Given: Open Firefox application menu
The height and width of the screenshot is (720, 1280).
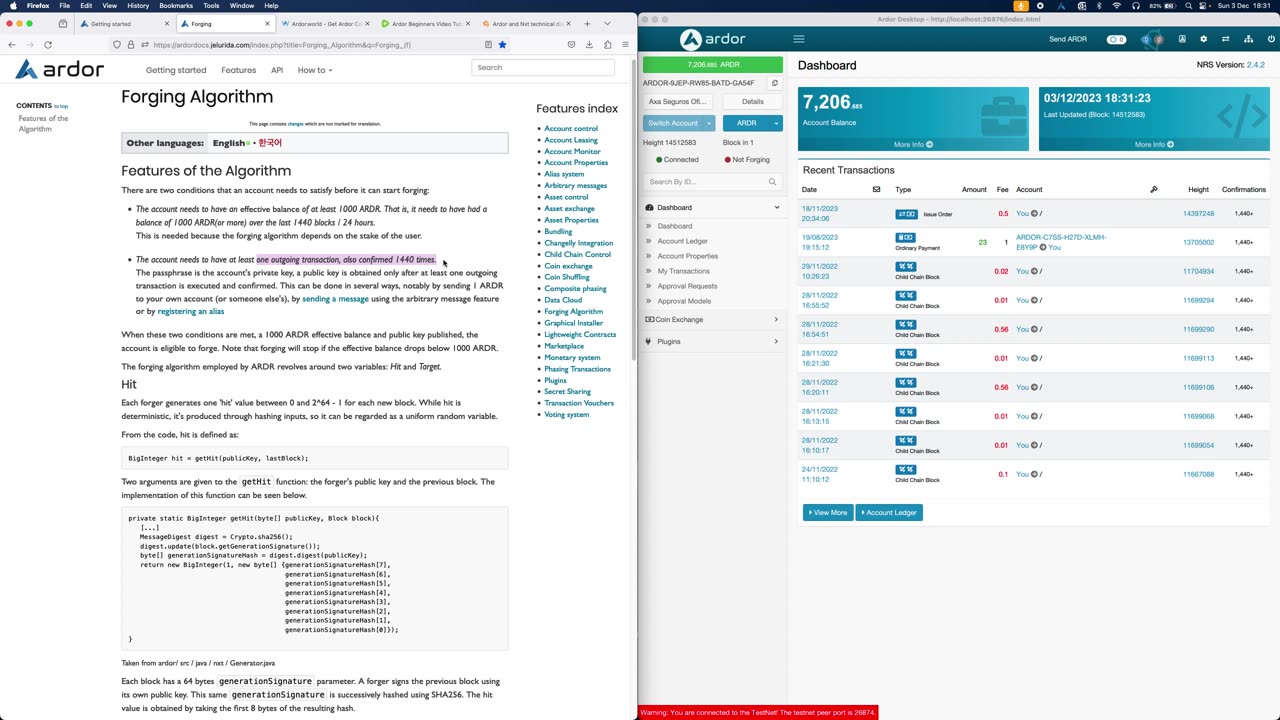Looking at the screenshot, I should tap(625, 44).
